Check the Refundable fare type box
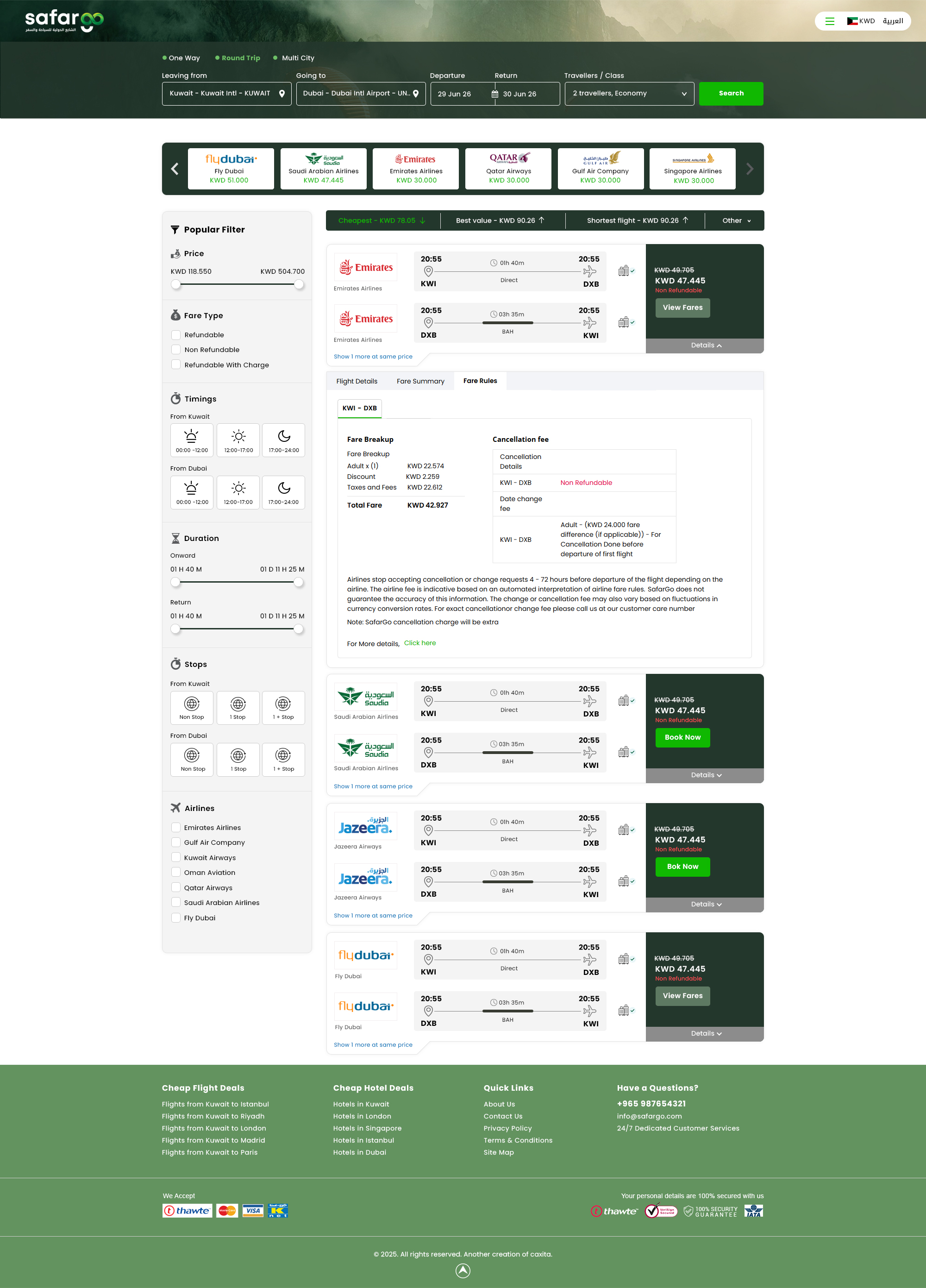 click(x=176, y=335)
